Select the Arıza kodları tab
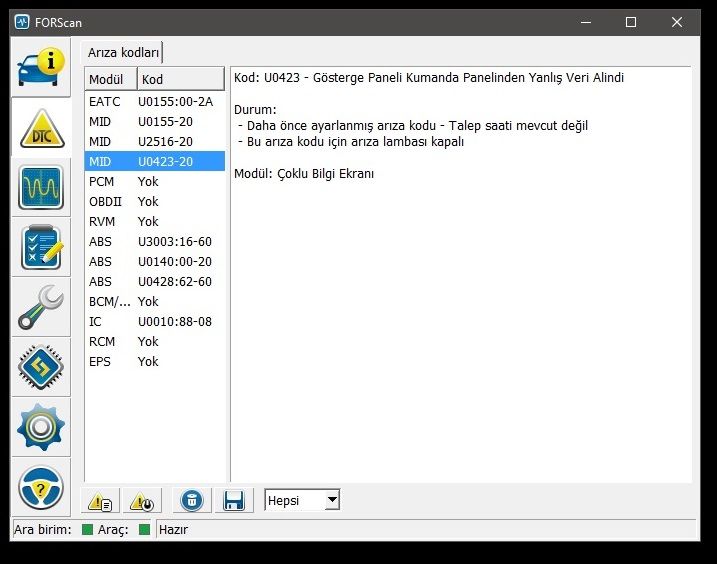The height and width of the screenshot is (564, 717). [x=123, y=53]
